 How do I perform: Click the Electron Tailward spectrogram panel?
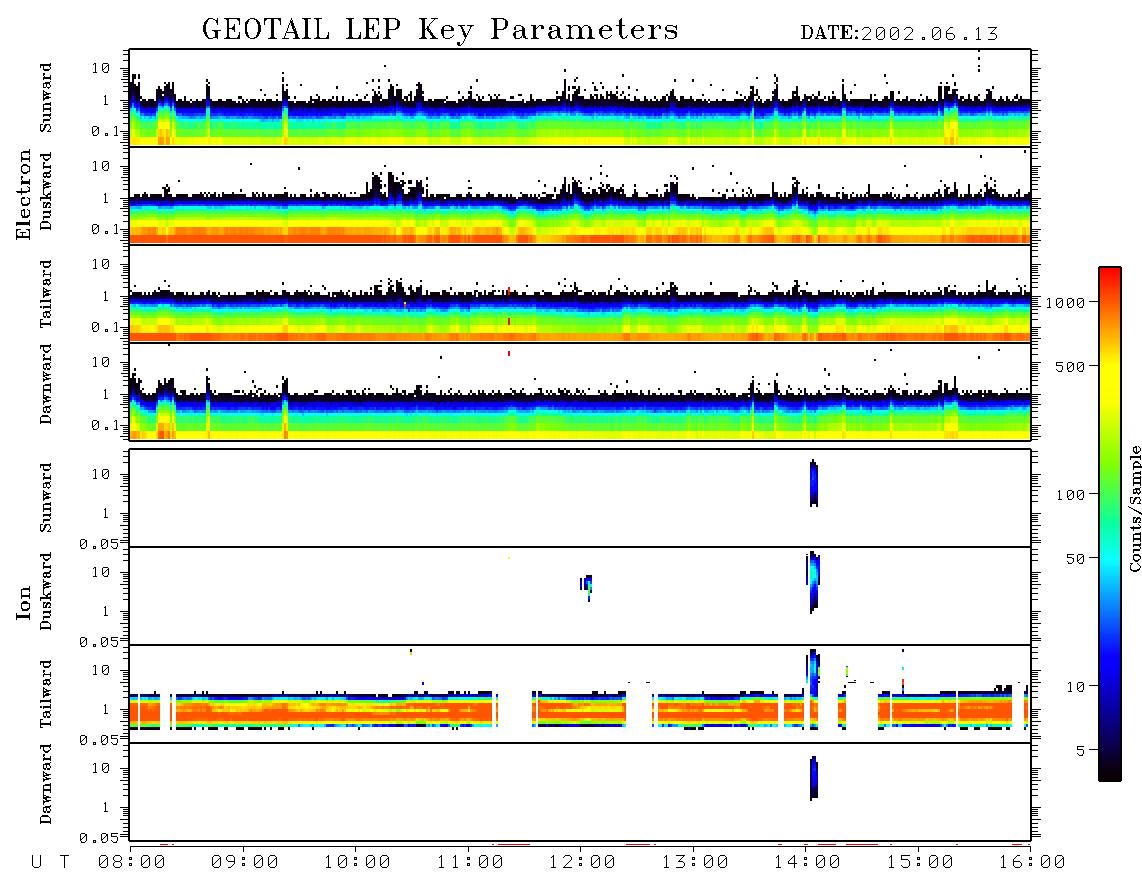(x=580, y=294)
